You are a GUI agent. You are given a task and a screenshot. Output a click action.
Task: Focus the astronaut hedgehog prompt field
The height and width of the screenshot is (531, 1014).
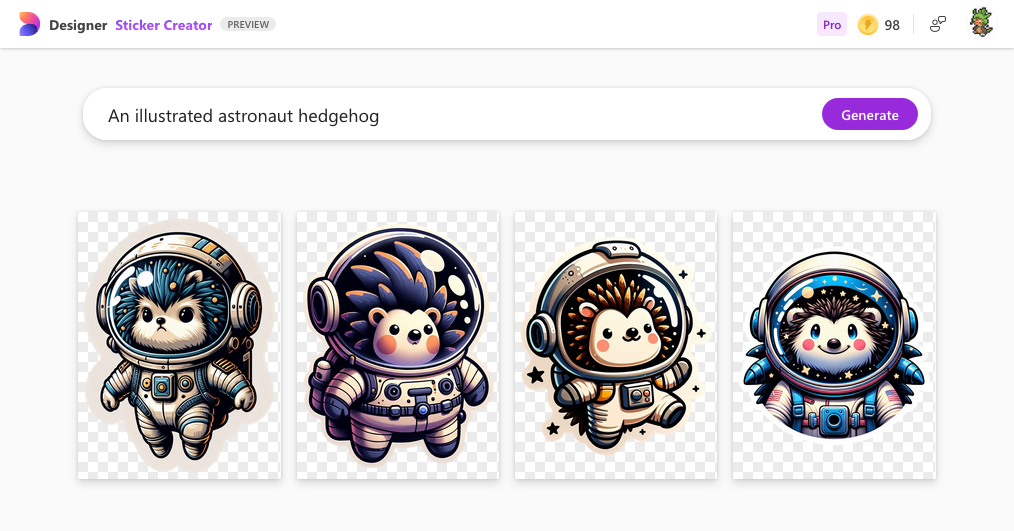(453, 116)
